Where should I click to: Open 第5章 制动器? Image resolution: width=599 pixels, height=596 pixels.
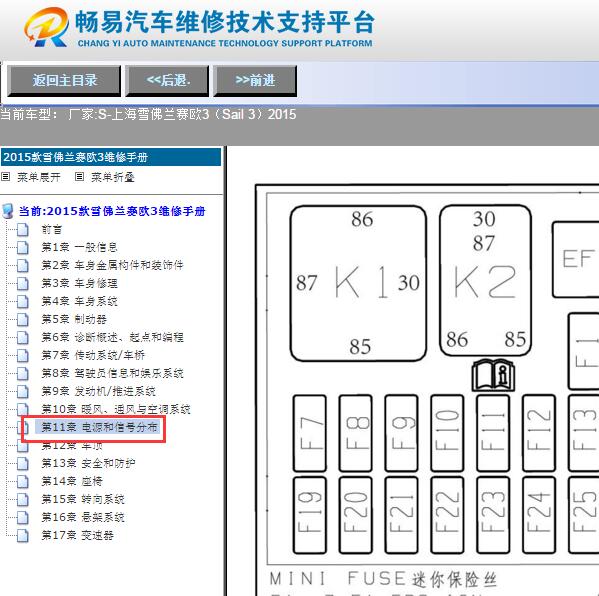[74, 319]
